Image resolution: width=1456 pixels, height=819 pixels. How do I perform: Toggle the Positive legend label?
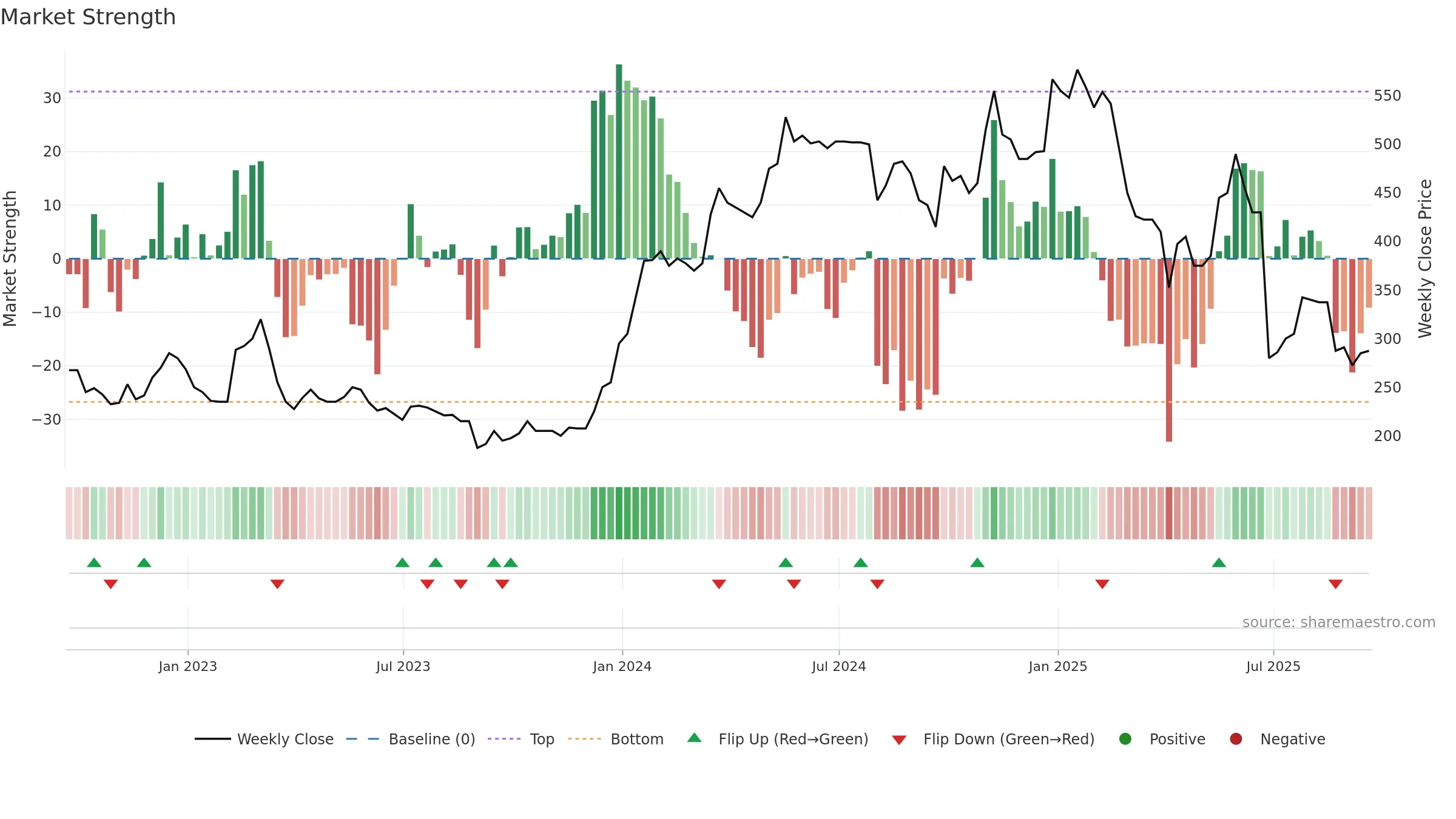[x=1178, y=739]
